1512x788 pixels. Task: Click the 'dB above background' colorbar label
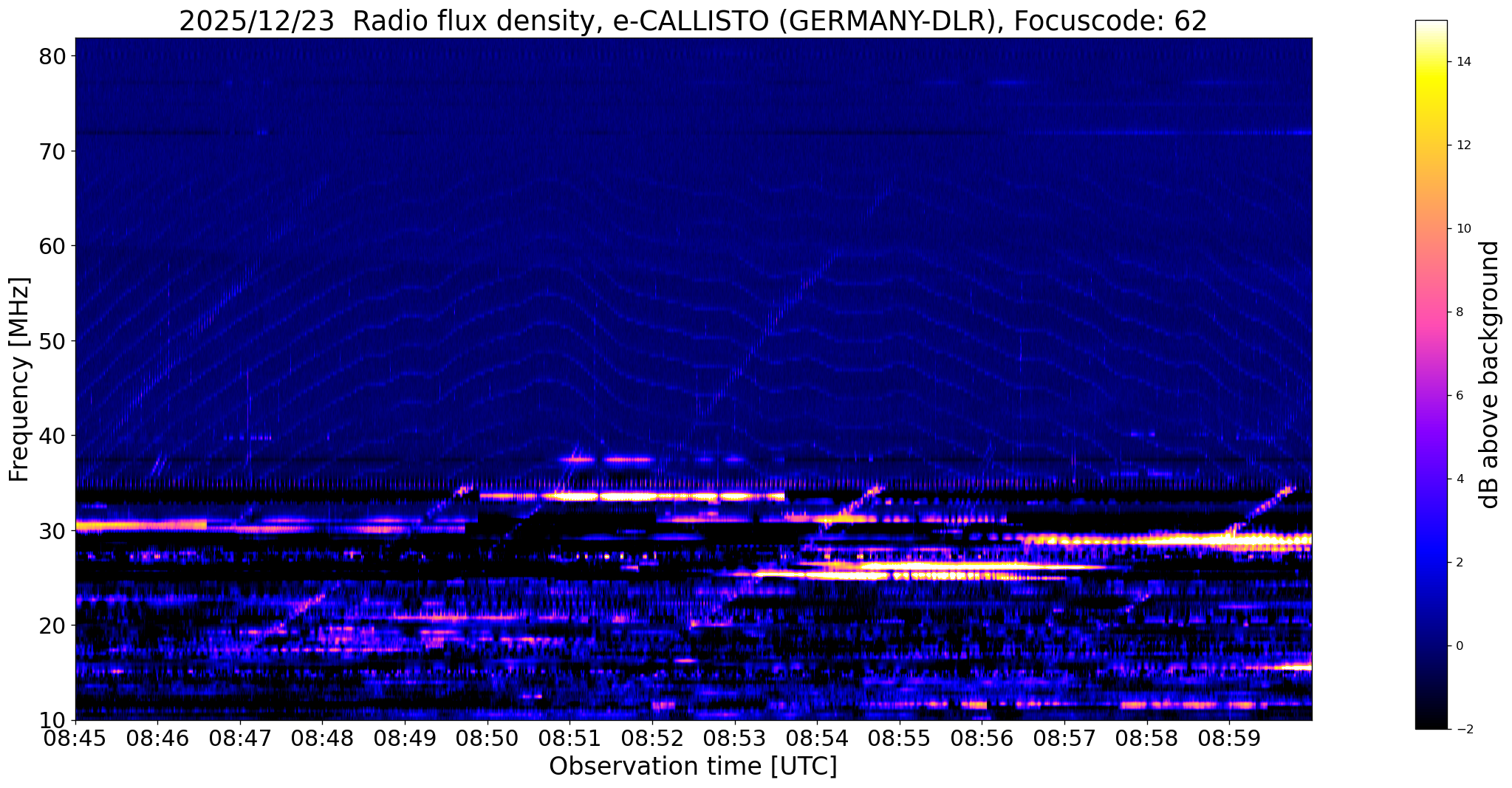1490,374
